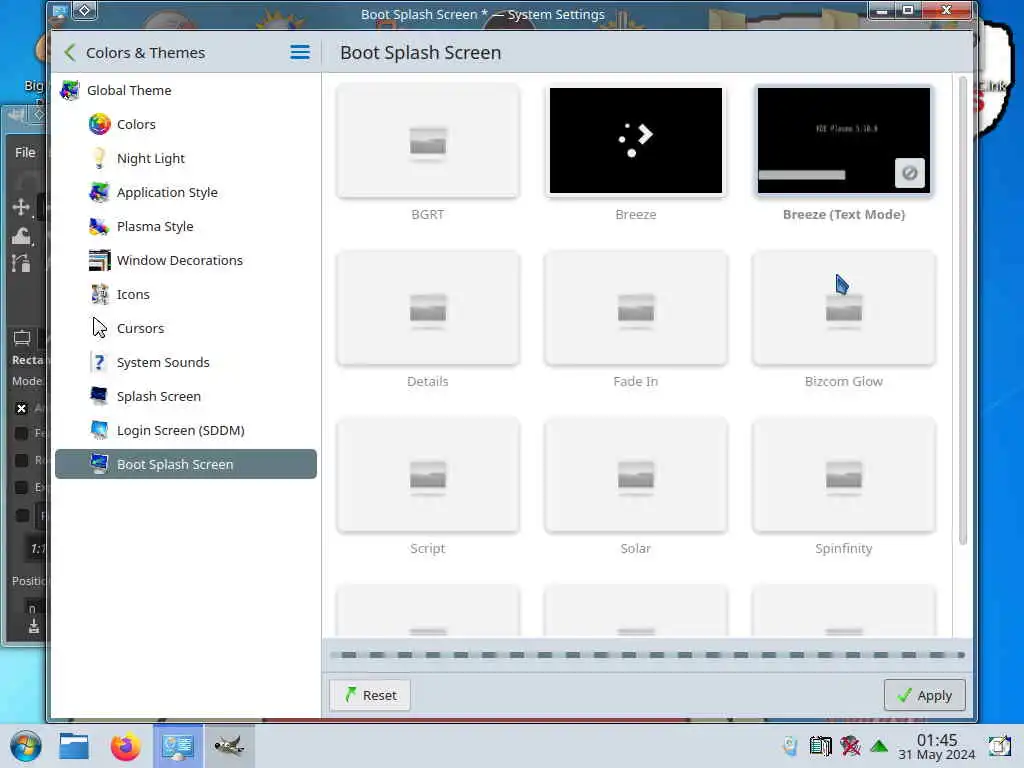Select the Breeze (Text Mode) thumbnail
Viewport: 1024px width, 768px height.
[844, 140]
